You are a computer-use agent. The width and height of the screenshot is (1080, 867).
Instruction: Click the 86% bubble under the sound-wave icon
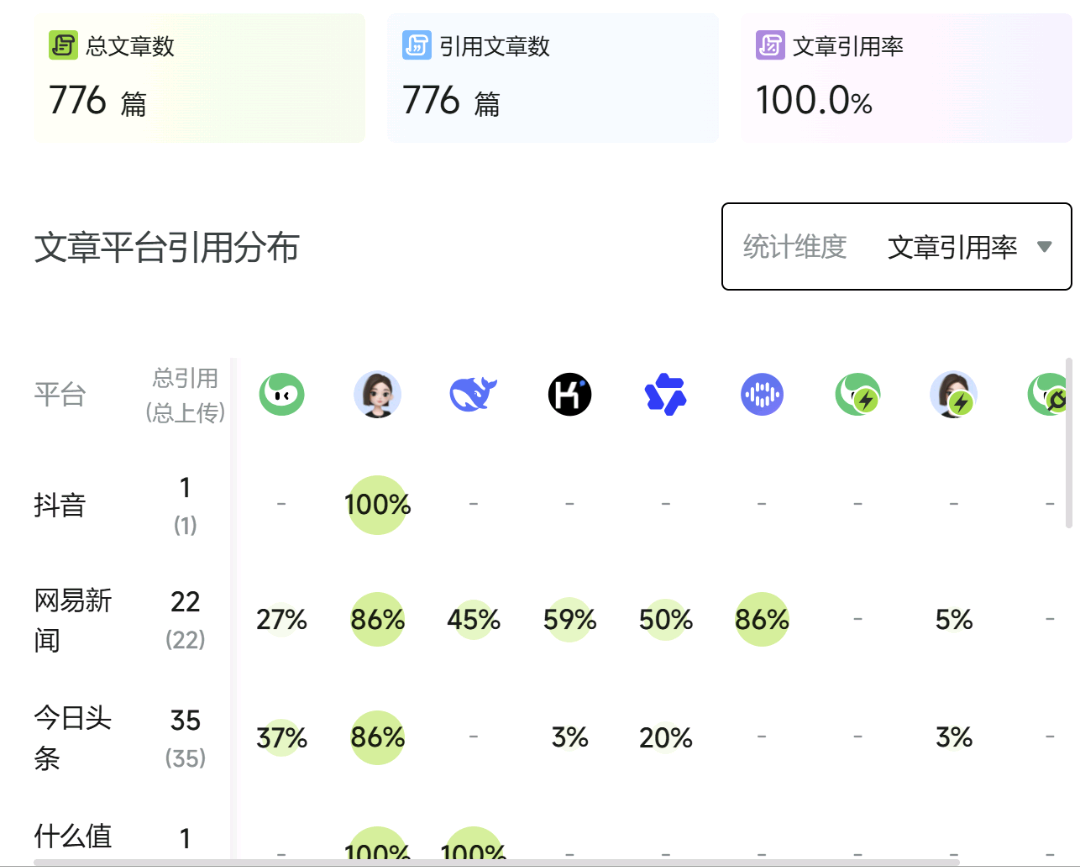(762, 620)
